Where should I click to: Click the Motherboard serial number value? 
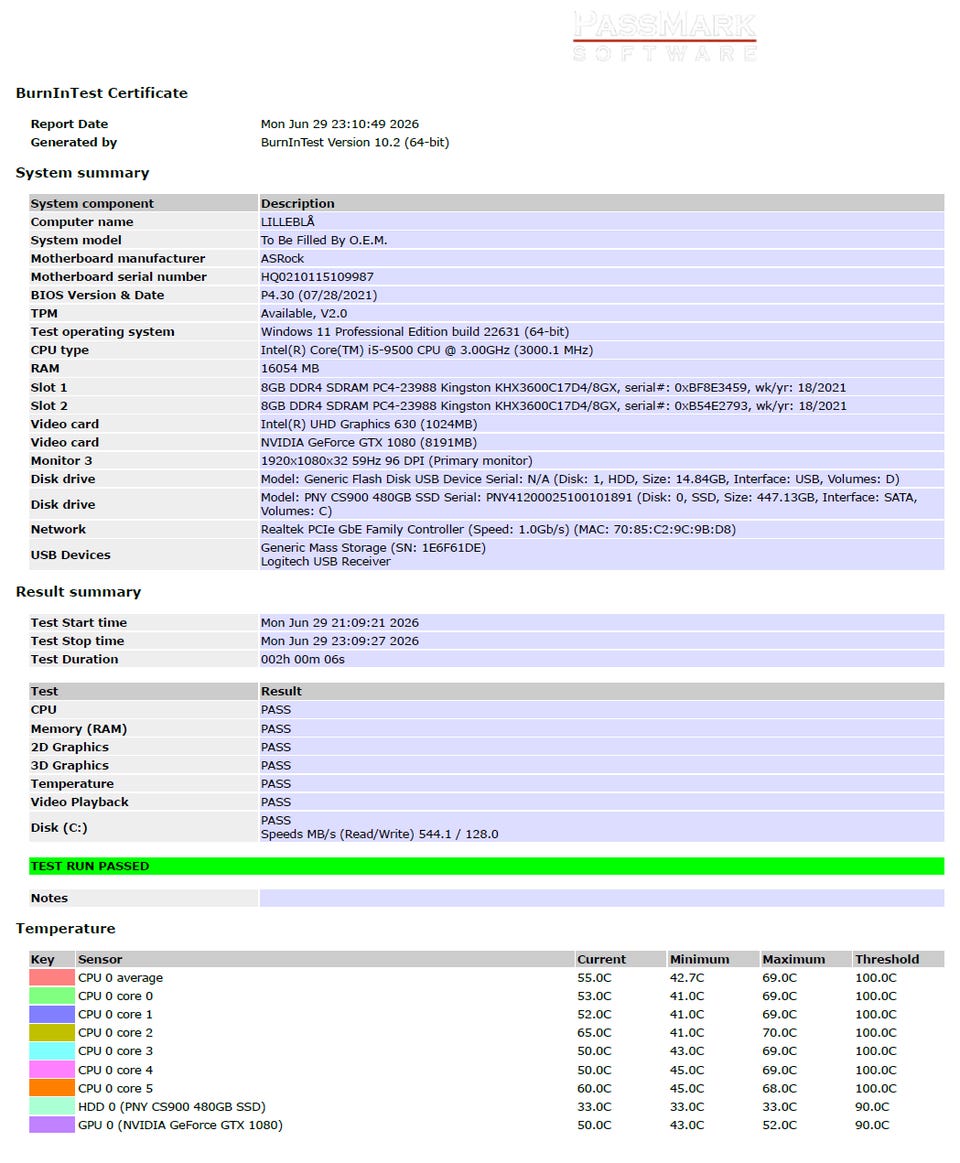point(317,277)
